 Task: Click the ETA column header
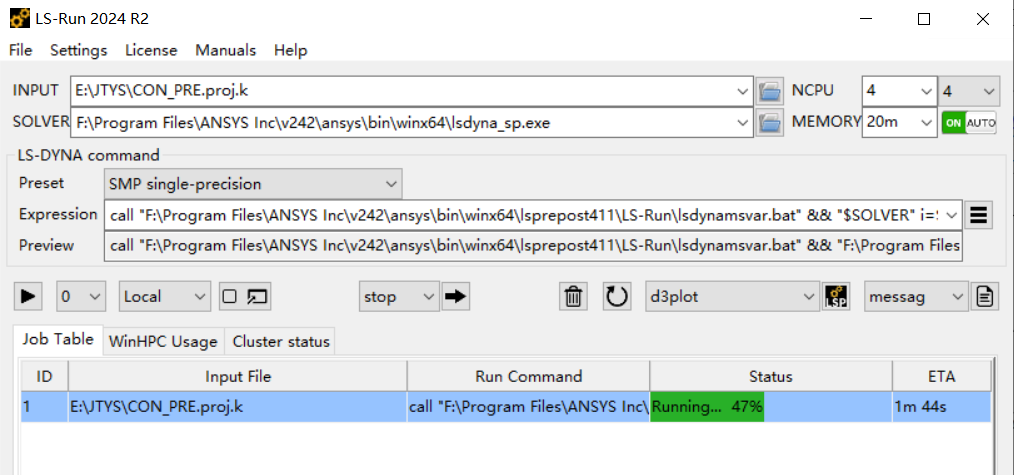point(941,376)
